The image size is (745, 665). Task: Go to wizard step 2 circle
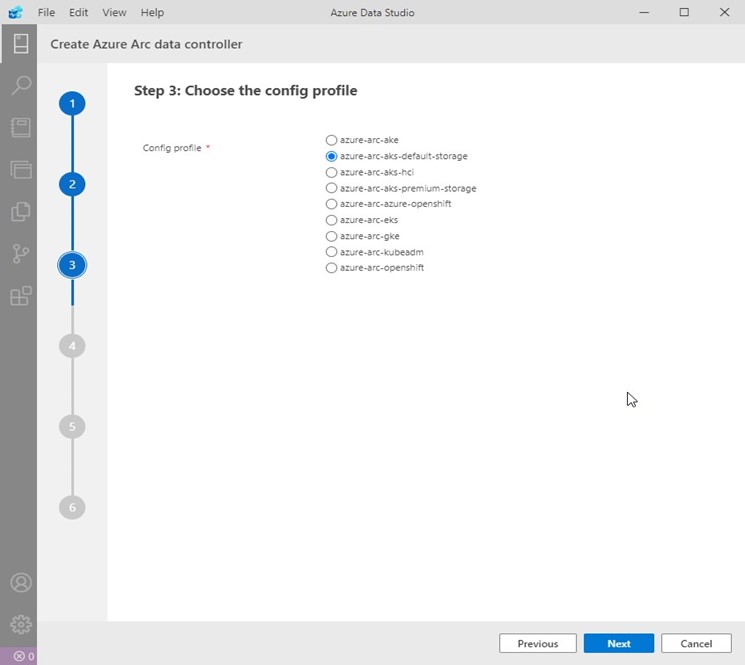point(72,184)
